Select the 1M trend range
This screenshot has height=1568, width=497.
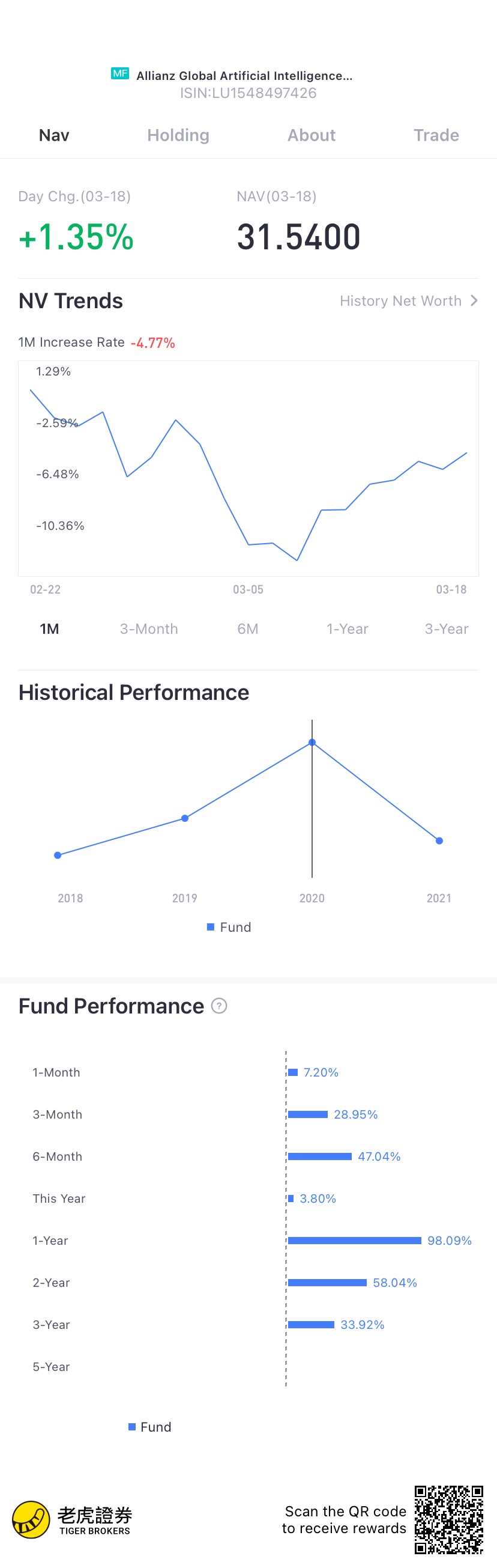49,629
